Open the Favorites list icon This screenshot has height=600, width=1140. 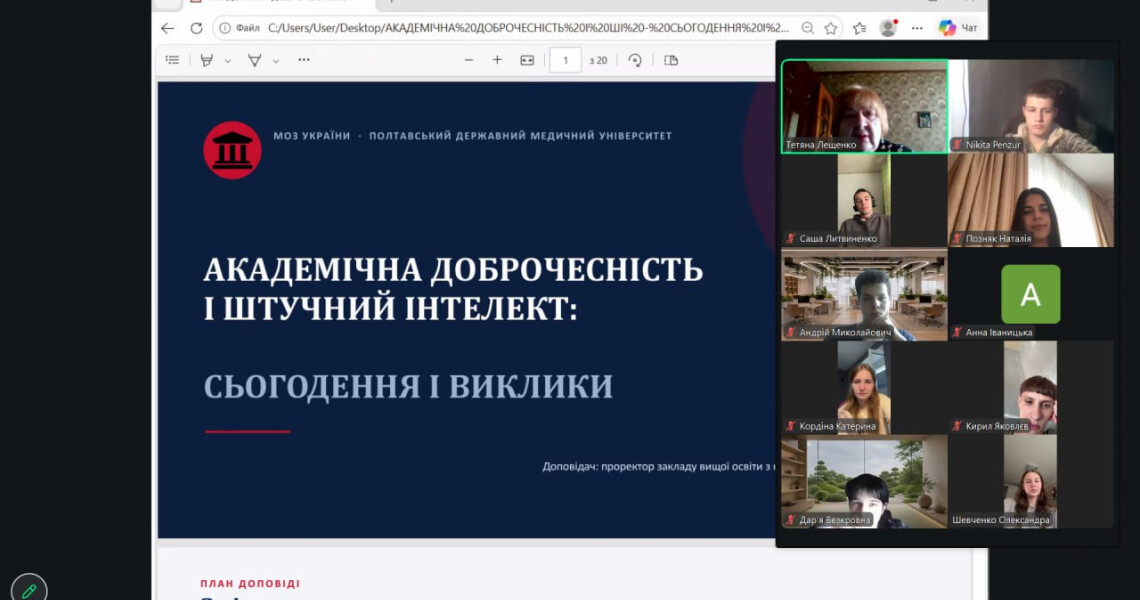[859, 28]
